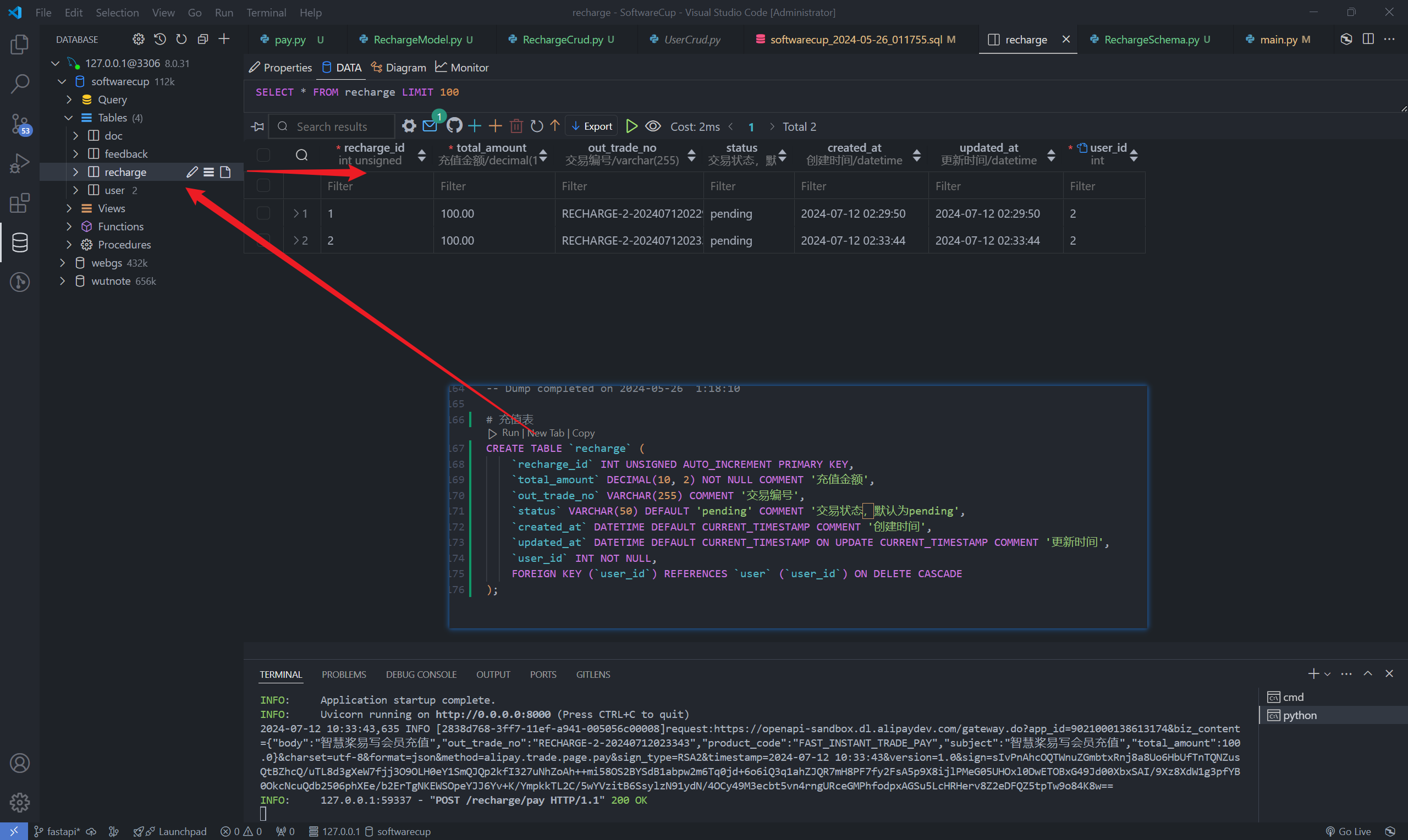Click the history icon in the DATABASE panel header

[x=160, y=39]
